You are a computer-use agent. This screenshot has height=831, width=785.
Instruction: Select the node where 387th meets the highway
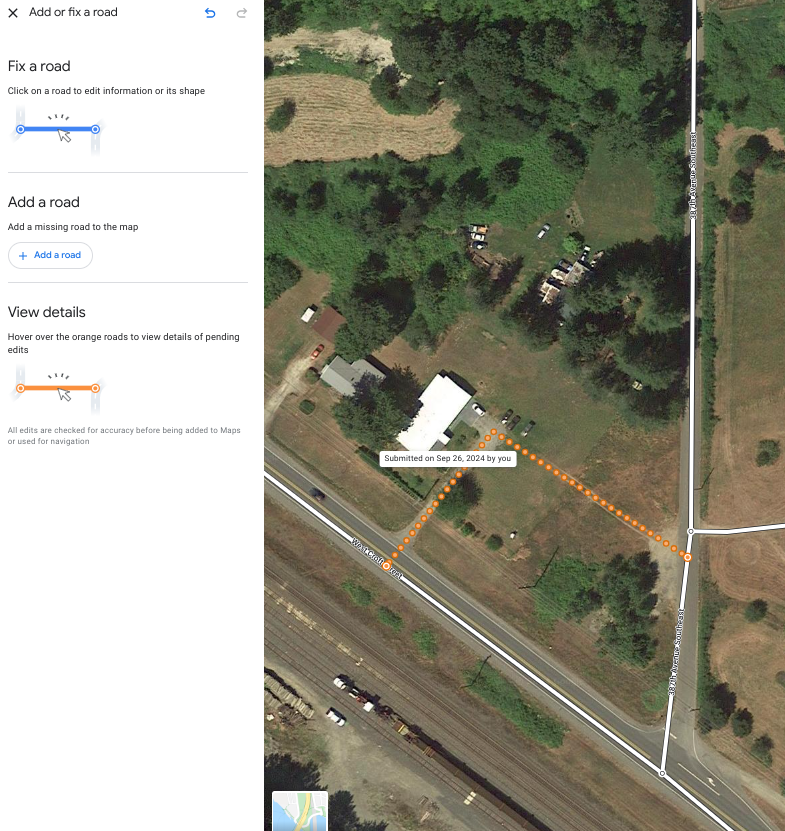point(662,773)
